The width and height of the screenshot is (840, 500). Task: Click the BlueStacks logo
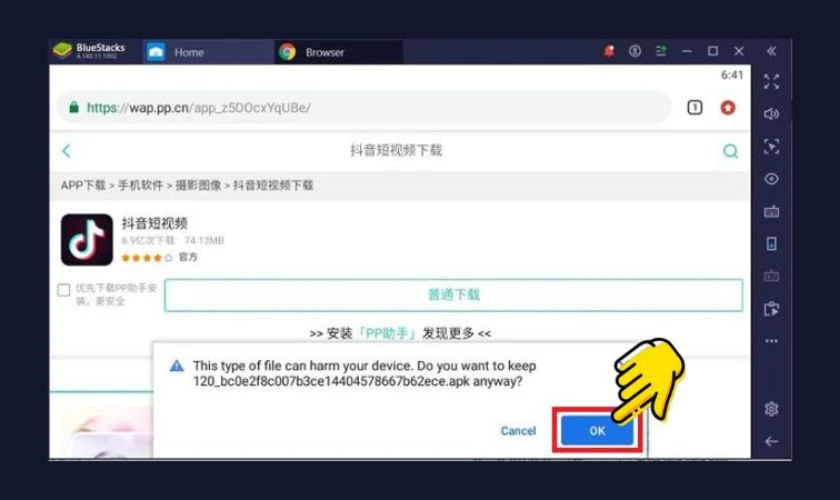(63, 51)
